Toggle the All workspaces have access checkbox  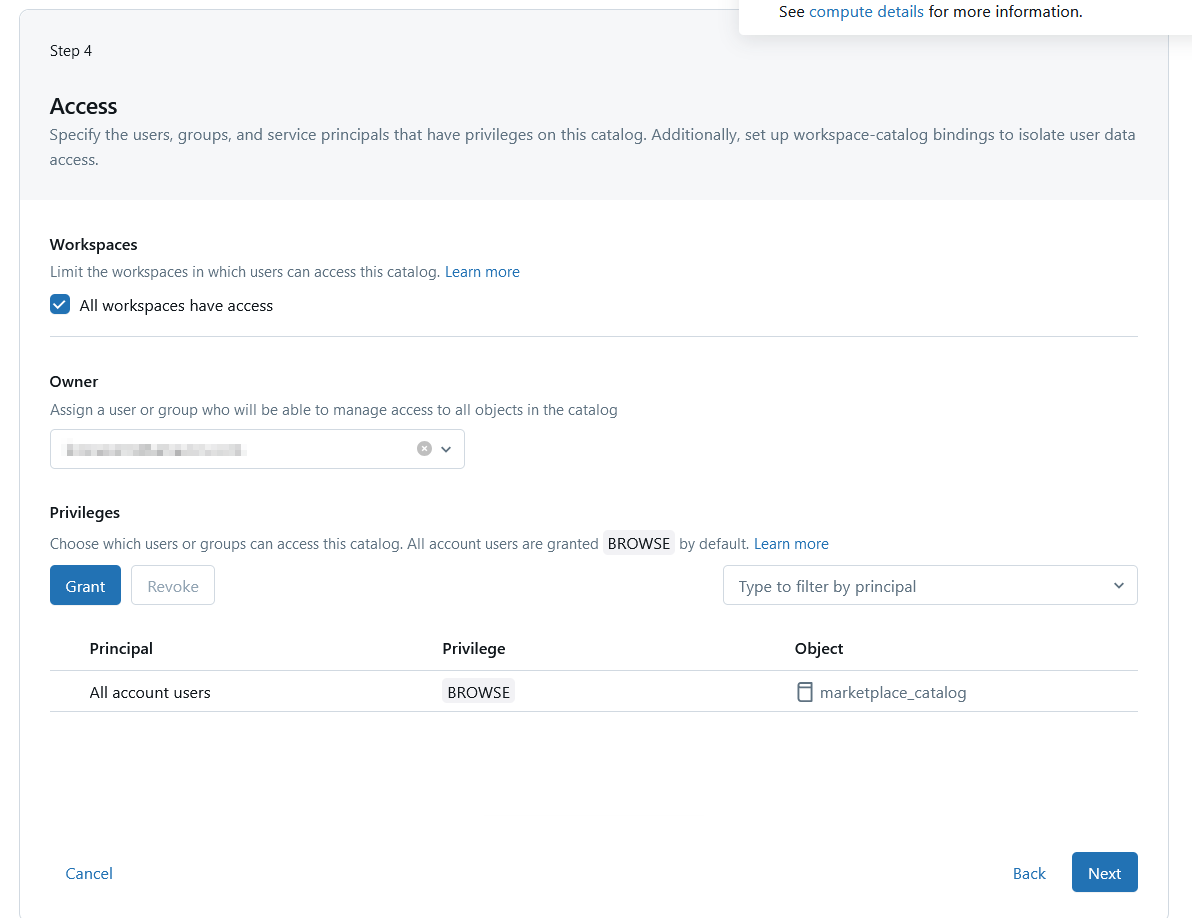[60, 305]
